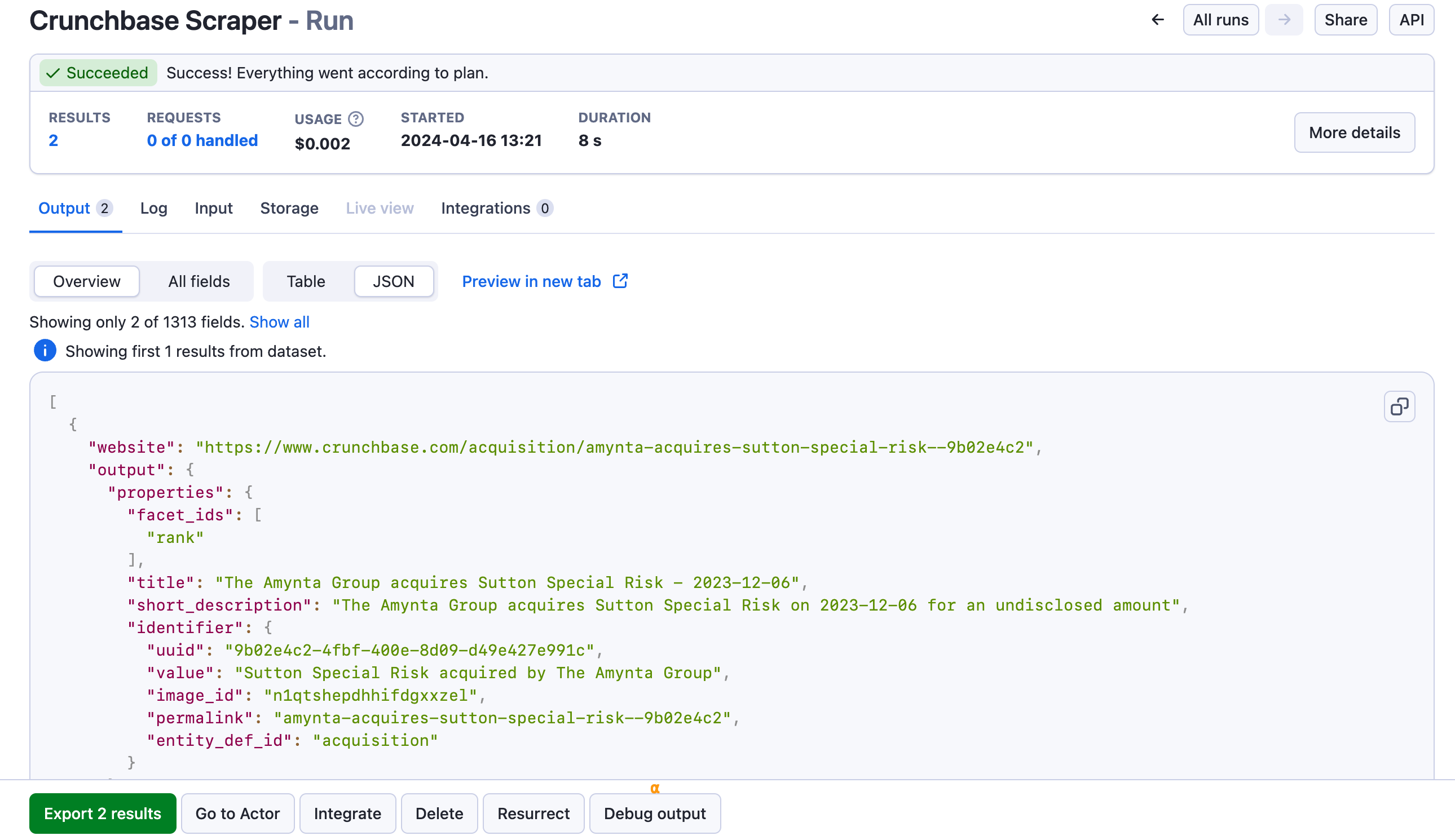Expand More details for this run
Screen dimensions: 1455x840
(x=1355, y=132)
